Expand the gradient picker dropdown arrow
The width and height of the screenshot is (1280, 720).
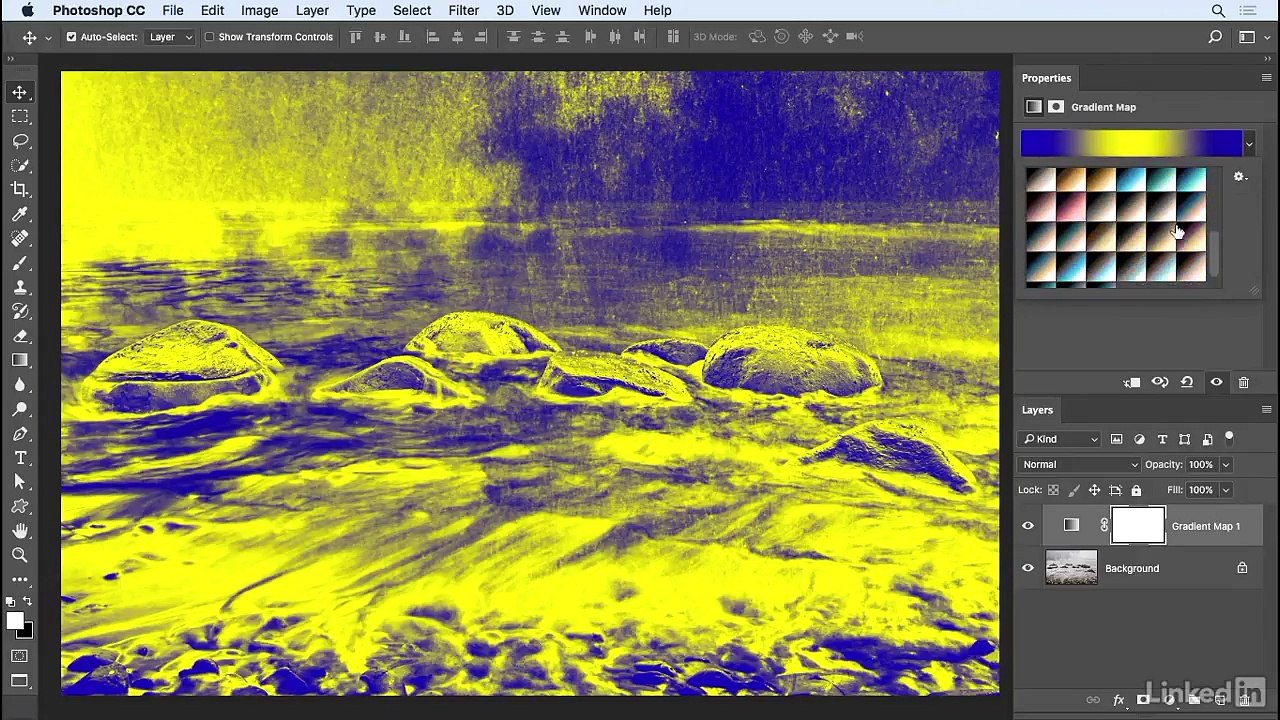1249,145
